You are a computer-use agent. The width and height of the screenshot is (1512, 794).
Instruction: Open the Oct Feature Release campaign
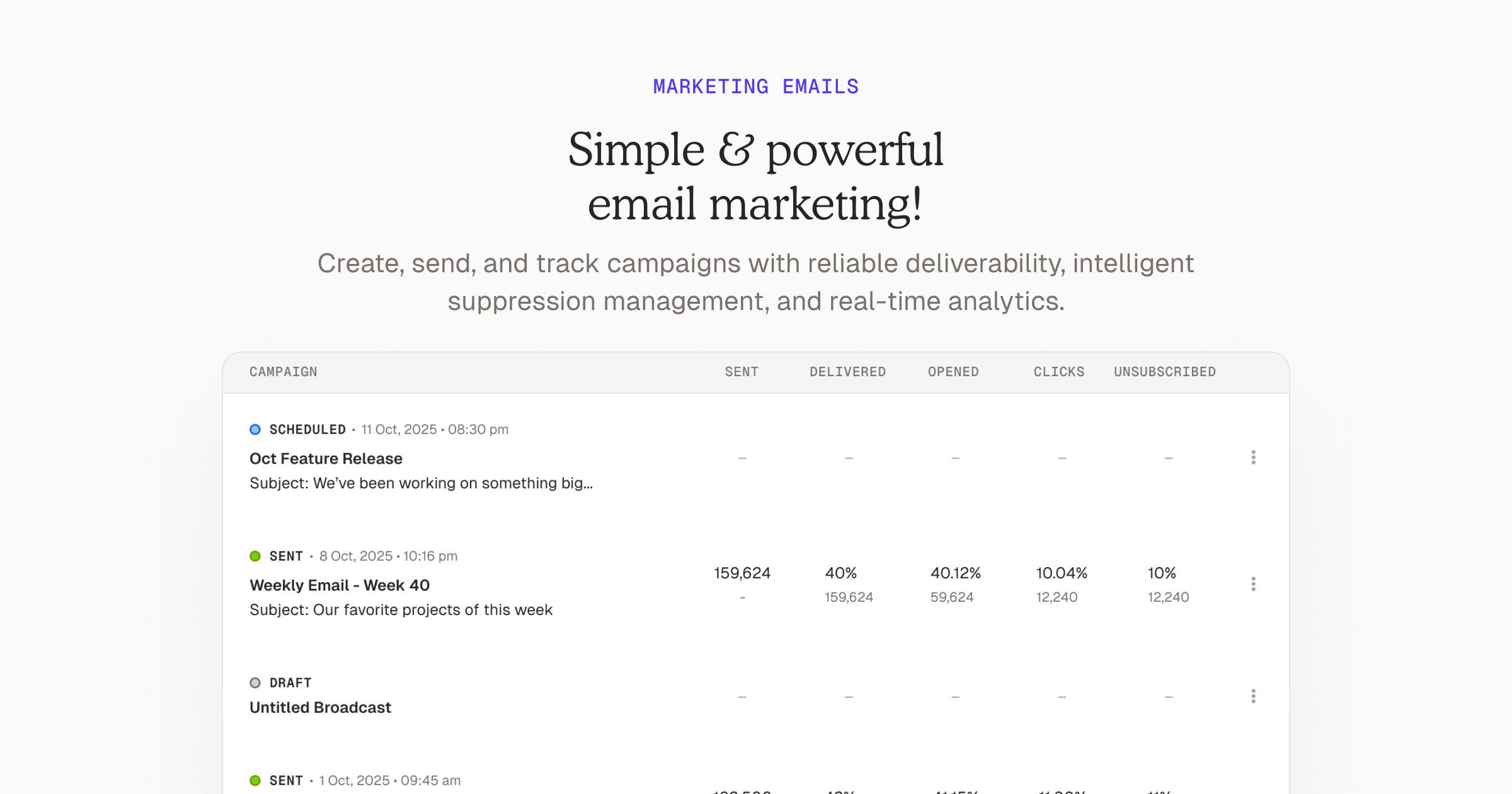point(326,459)
